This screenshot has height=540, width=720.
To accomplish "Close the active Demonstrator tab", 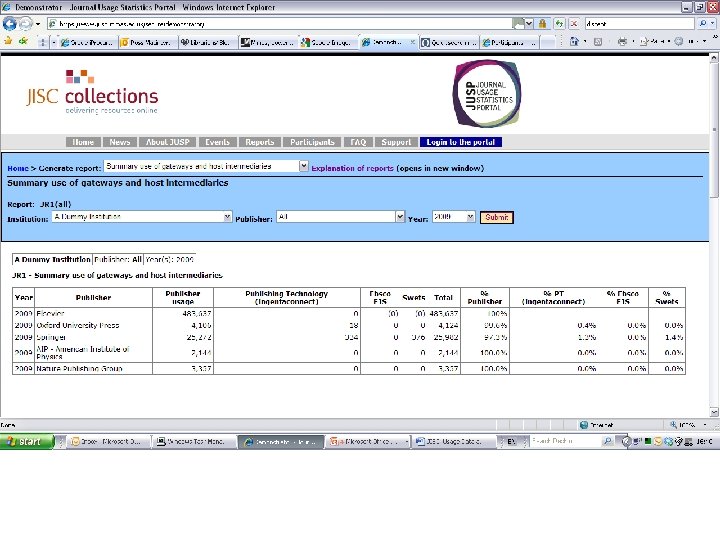I will (412, 42).
